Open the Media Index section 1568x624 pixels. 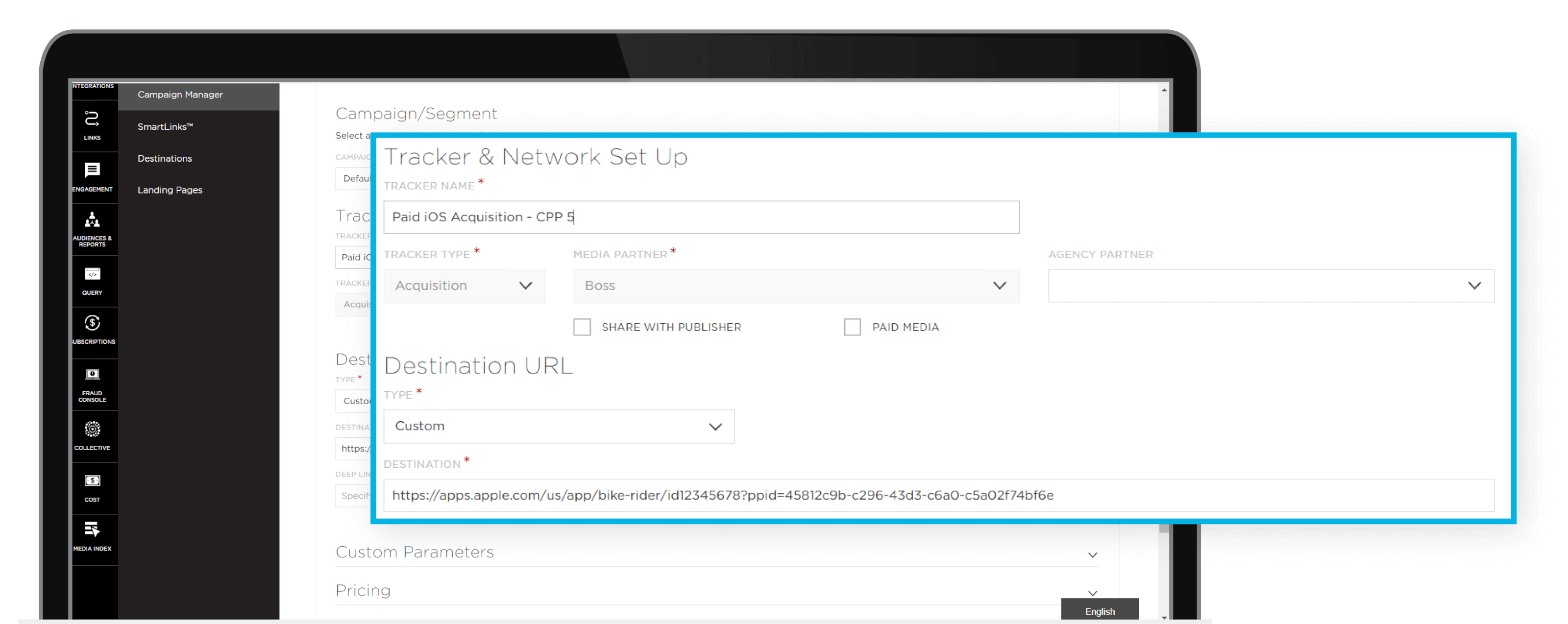pos(92,539)
